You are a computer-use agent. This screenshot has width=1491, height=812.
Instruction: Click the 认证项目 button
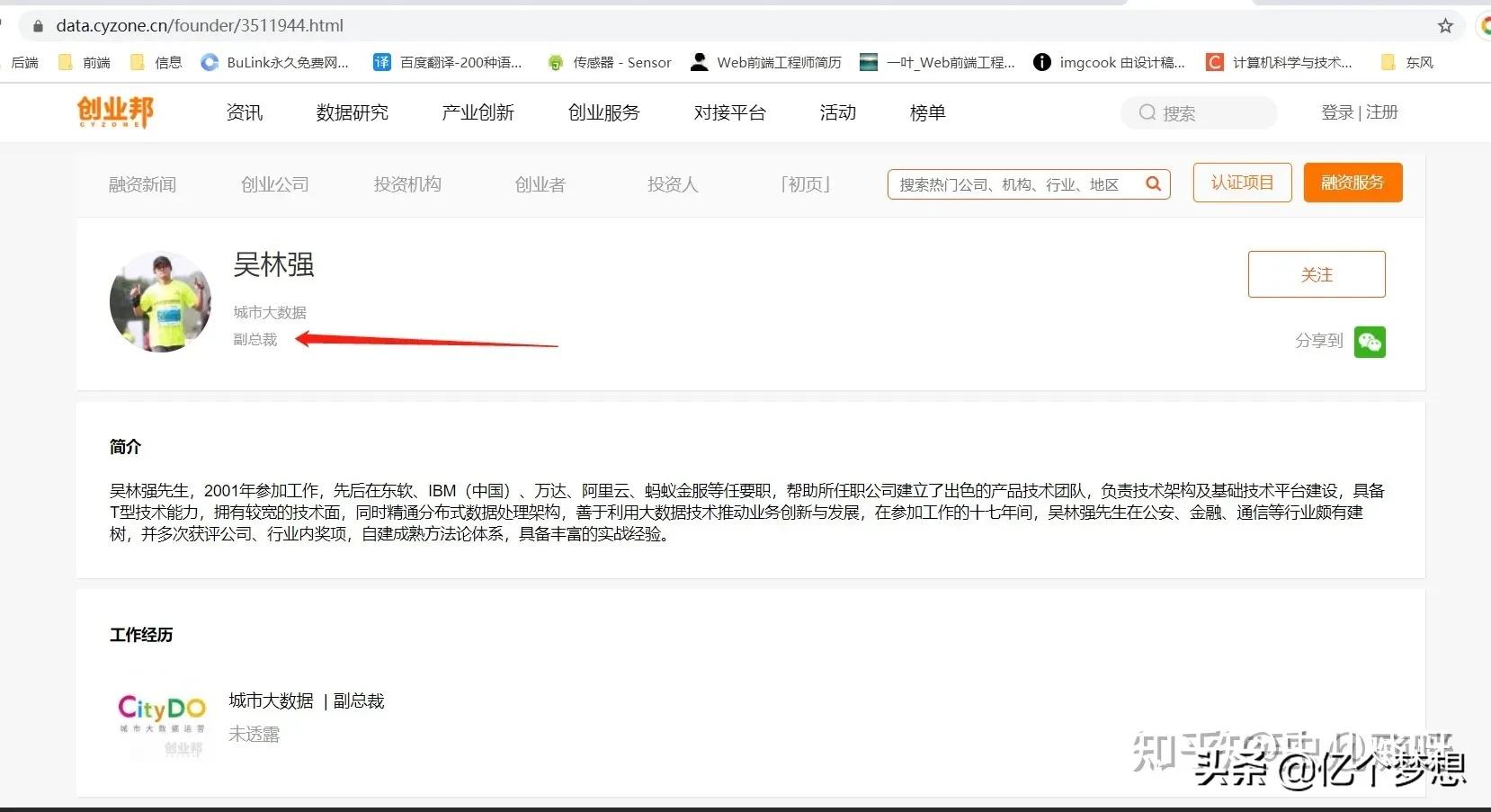click(1242, 183)
